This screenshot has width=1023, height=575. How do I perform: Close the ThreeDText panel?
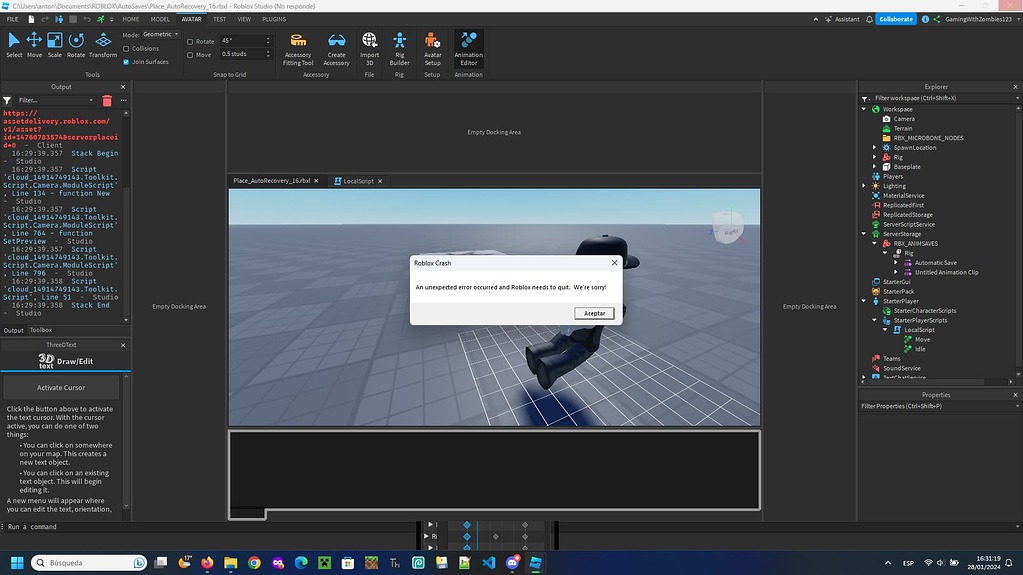point(123,345)
